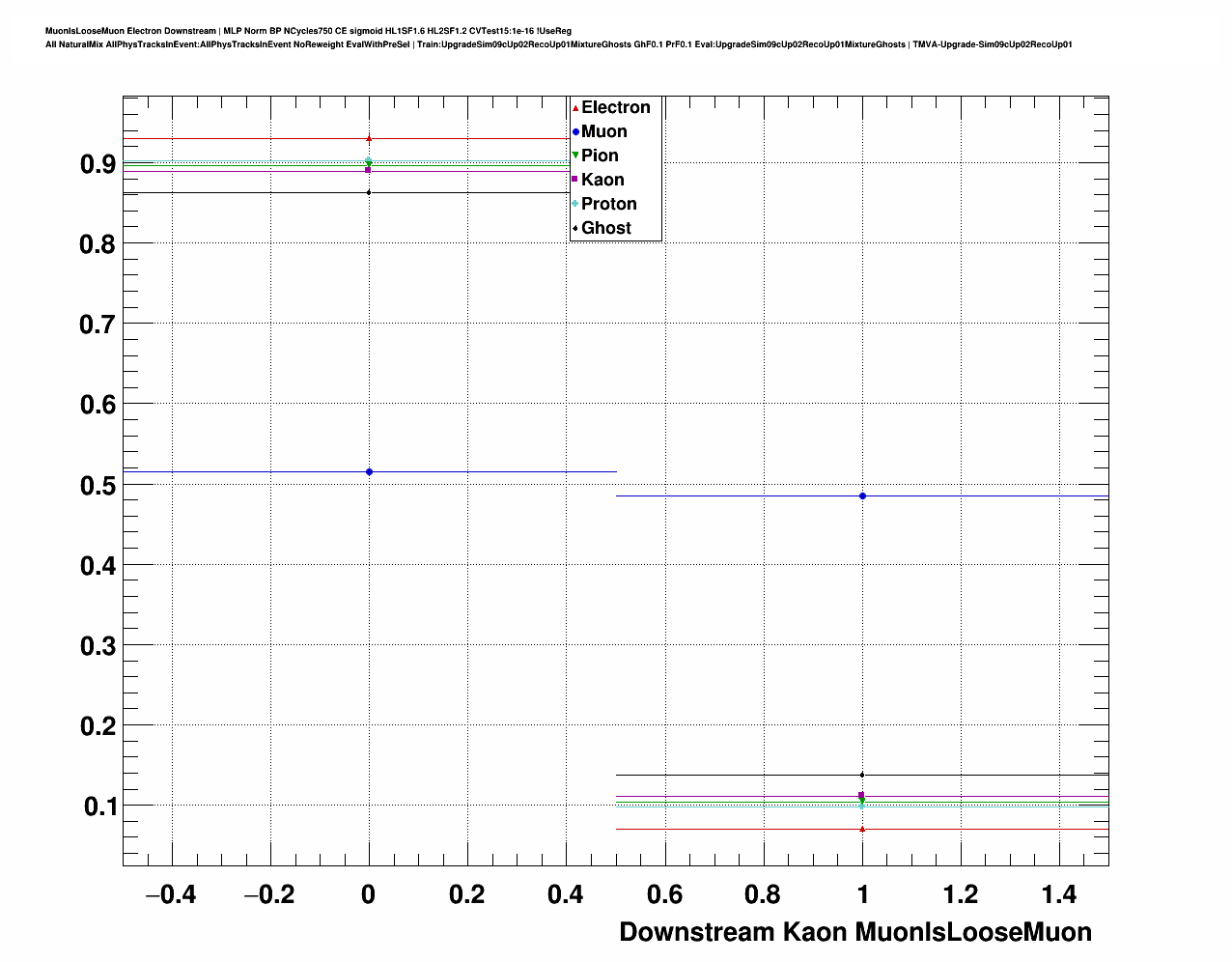
Task: Select the purple Kaon data point at x=0
Action: (368, 170)
